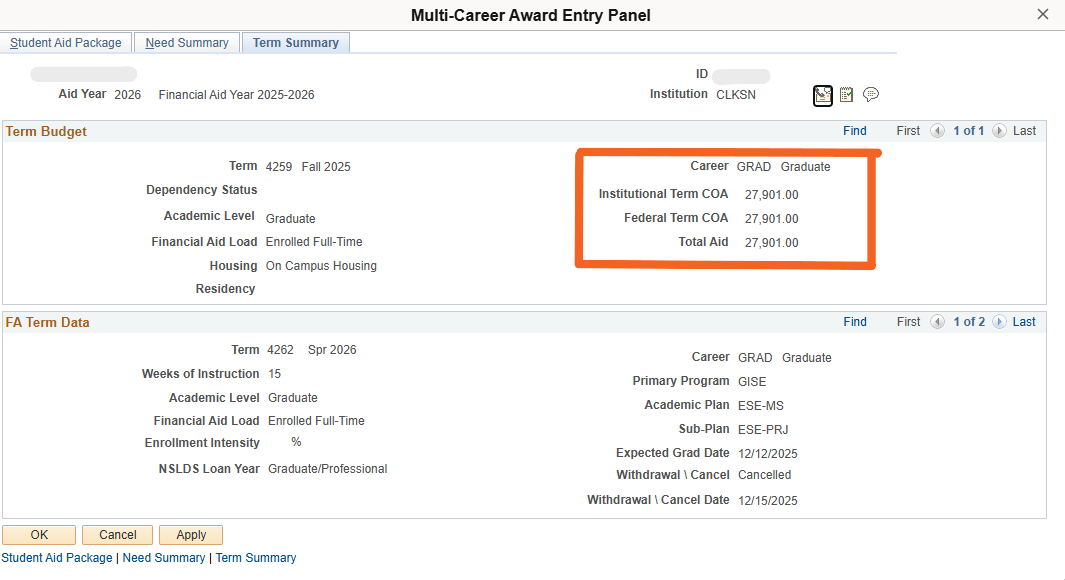Screen dimensions: 1065x580
Task: Open Student Aid Package footer link
Action: (x=57, y=558)
